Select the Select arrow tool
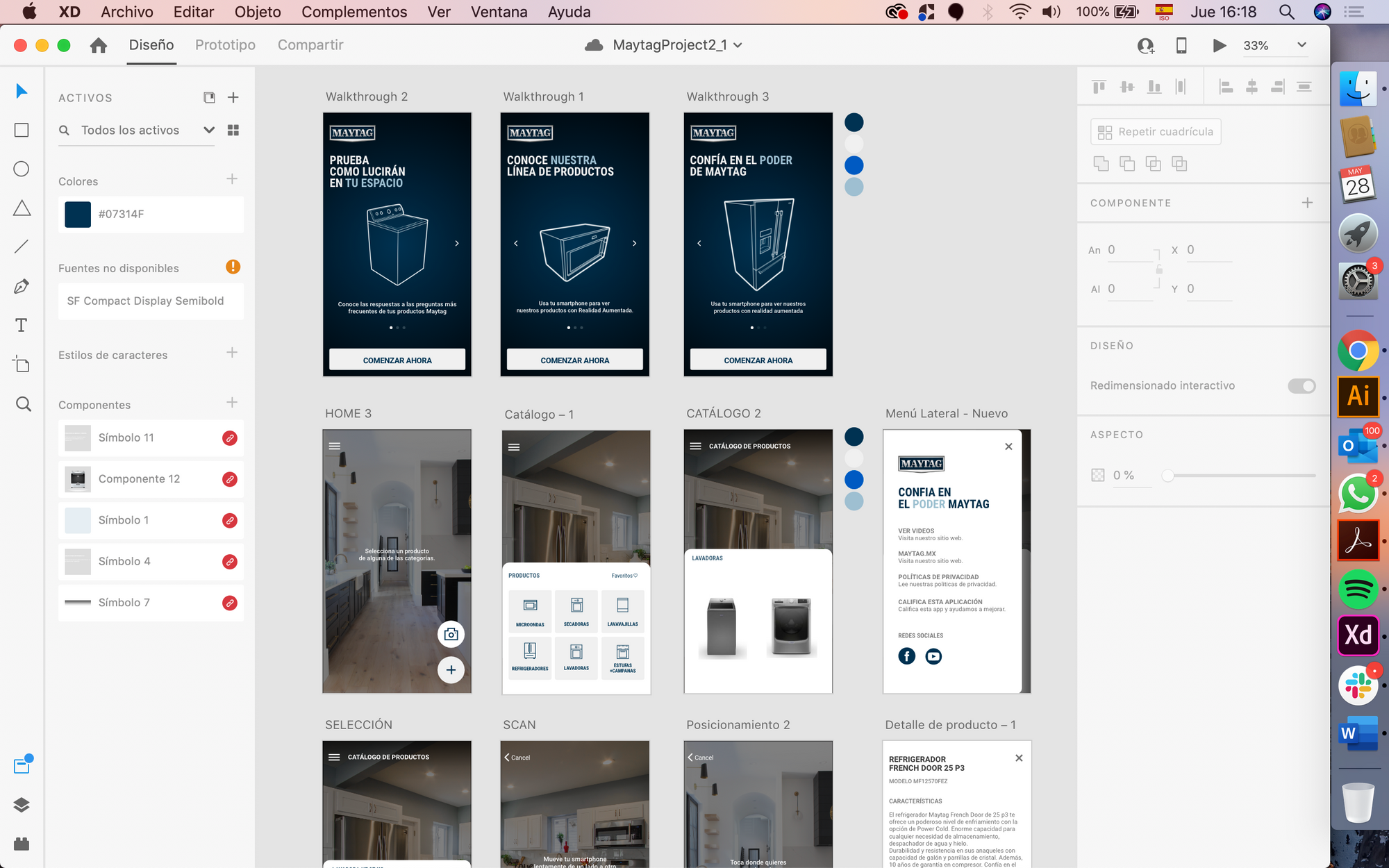Viewport: 1389px width, 868px height. pos(22,91)
